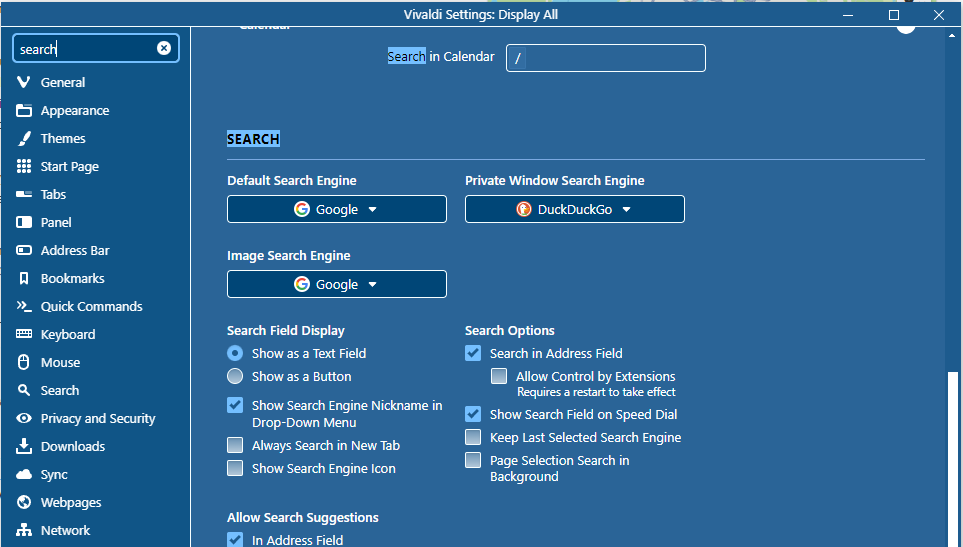Click the Google logo in Image Search Engine

(302, 284)
